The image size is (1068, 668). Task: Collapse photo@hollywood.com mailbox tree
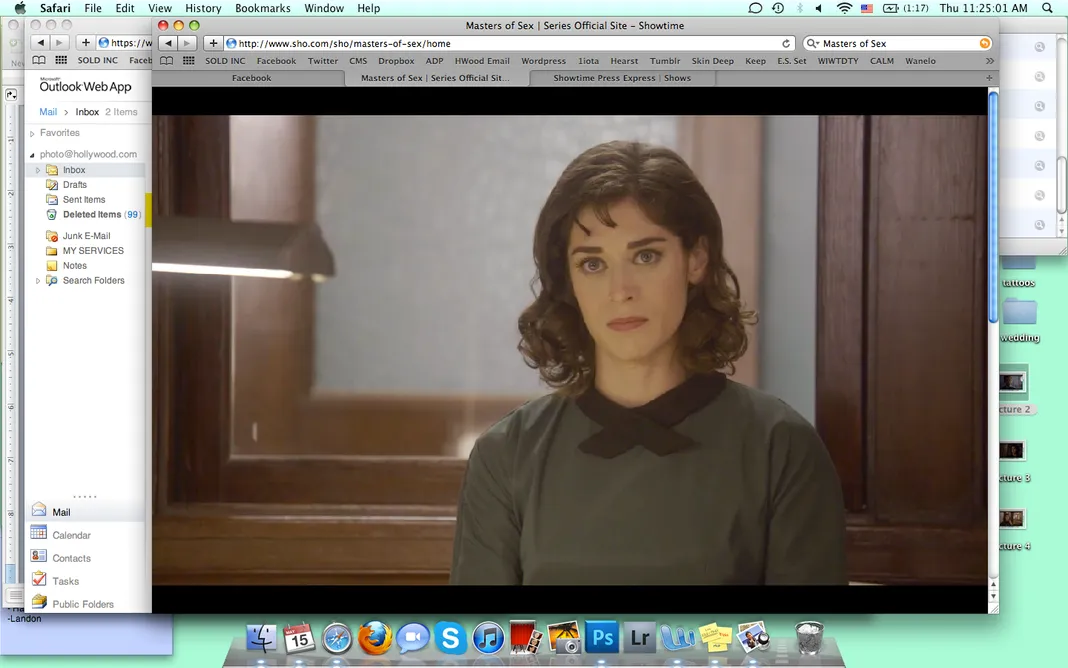[32, 155]
